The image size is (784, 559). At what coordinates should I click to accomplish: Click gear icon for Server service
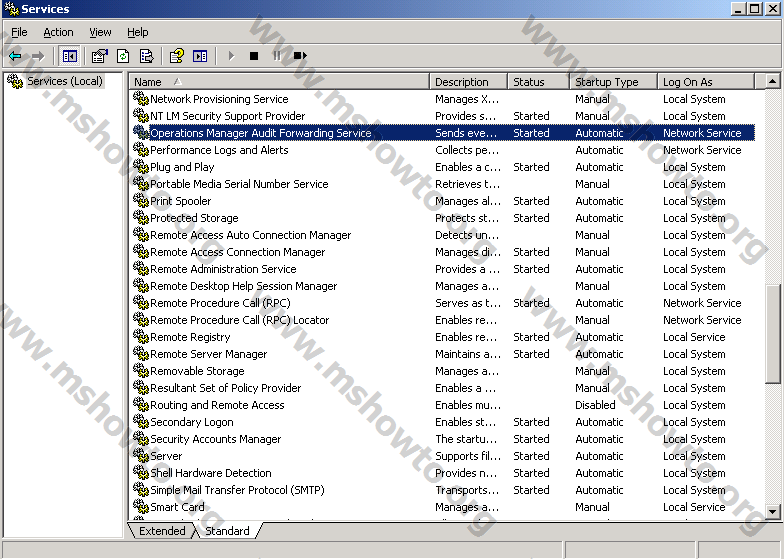tap(141, 456)
